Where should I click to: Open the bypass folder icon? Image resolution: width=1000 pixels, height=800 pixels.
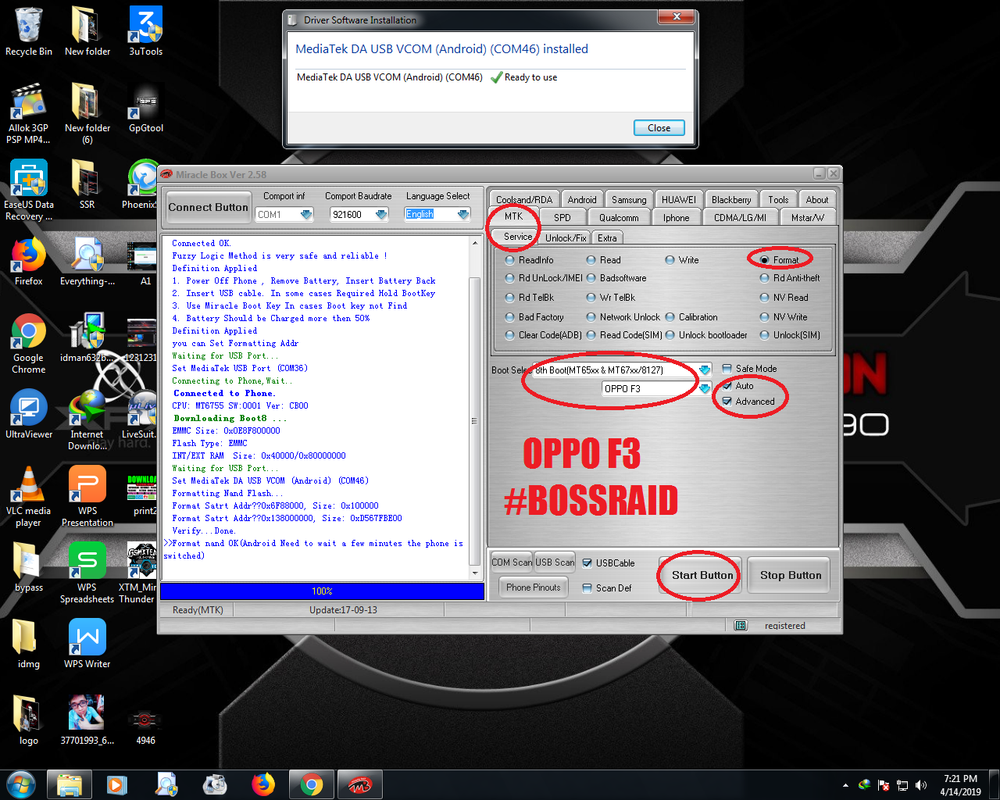click(28, 568)
